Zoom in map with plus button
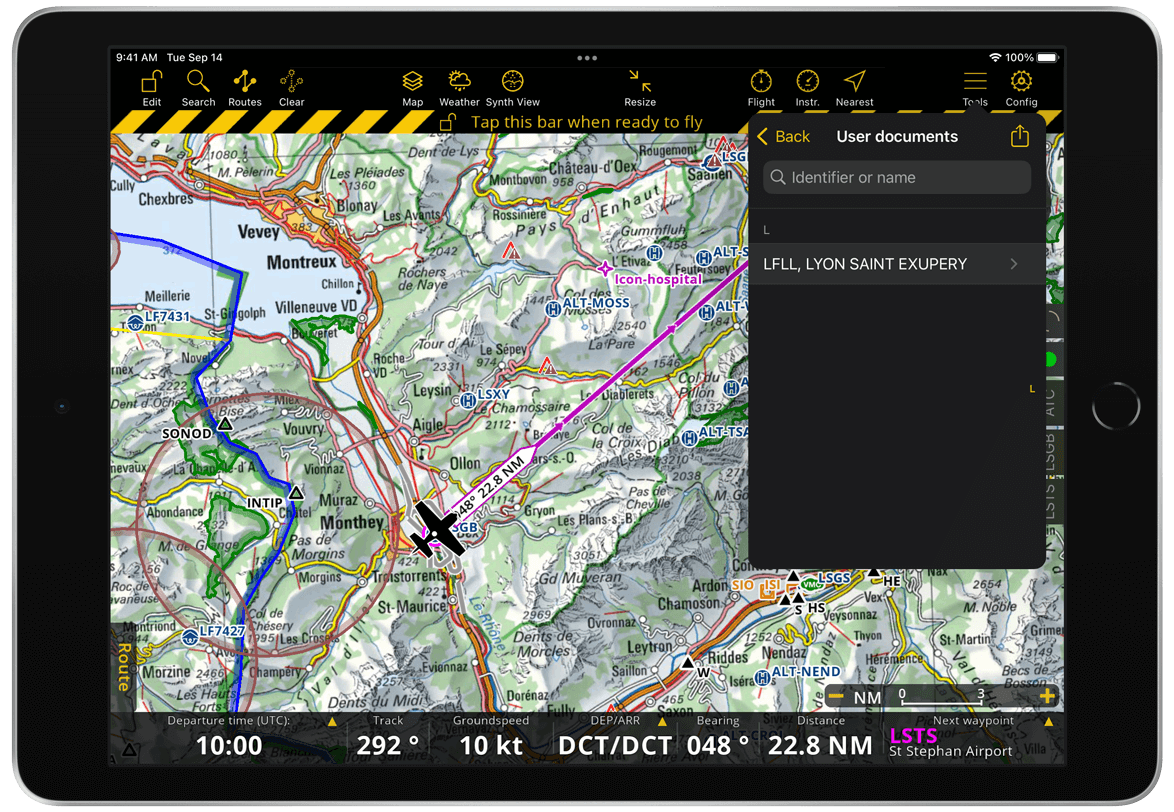Viewport: 1174px width, 812px height. pos(1047,697)
